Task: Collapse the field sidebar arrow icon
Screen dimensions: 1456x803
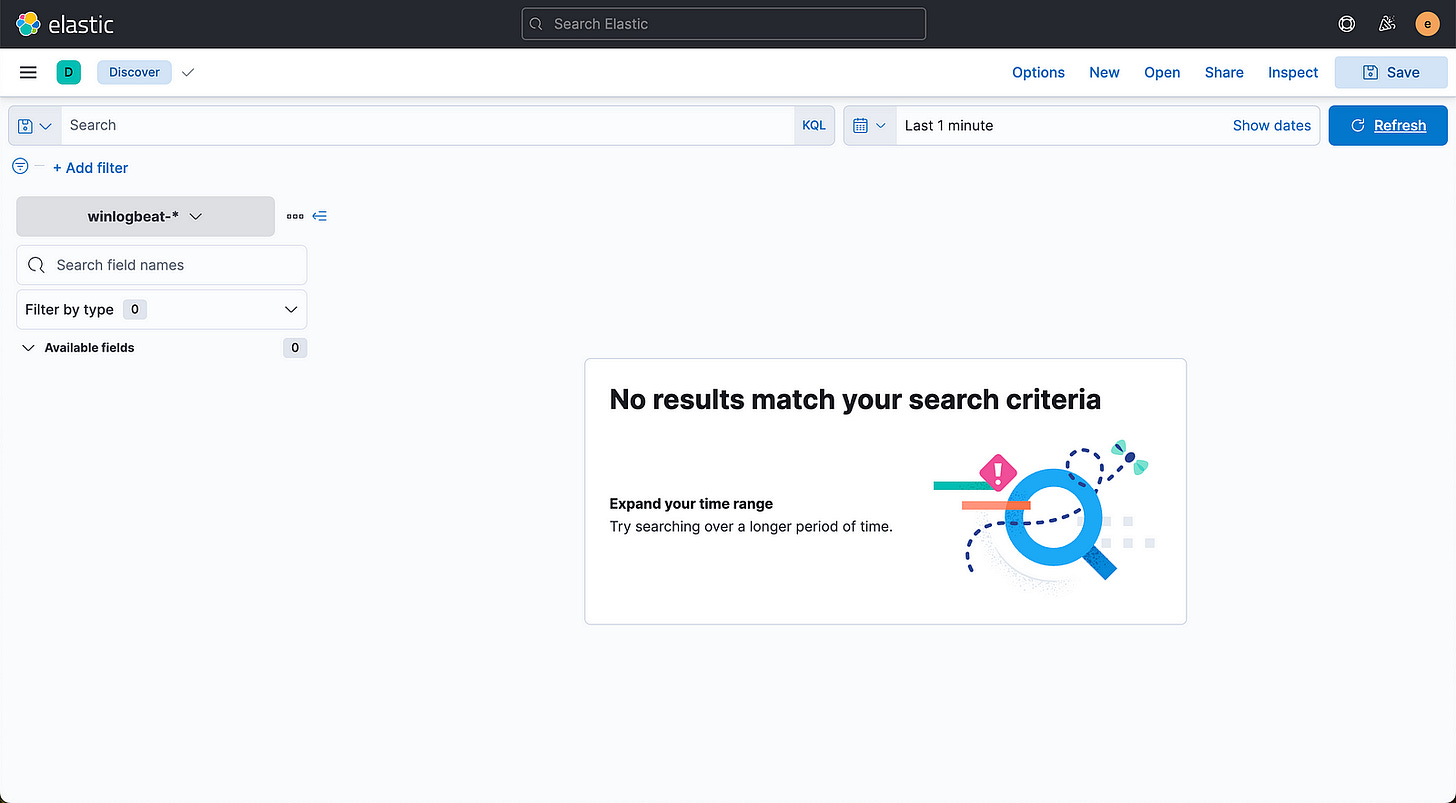Action: 320,216
